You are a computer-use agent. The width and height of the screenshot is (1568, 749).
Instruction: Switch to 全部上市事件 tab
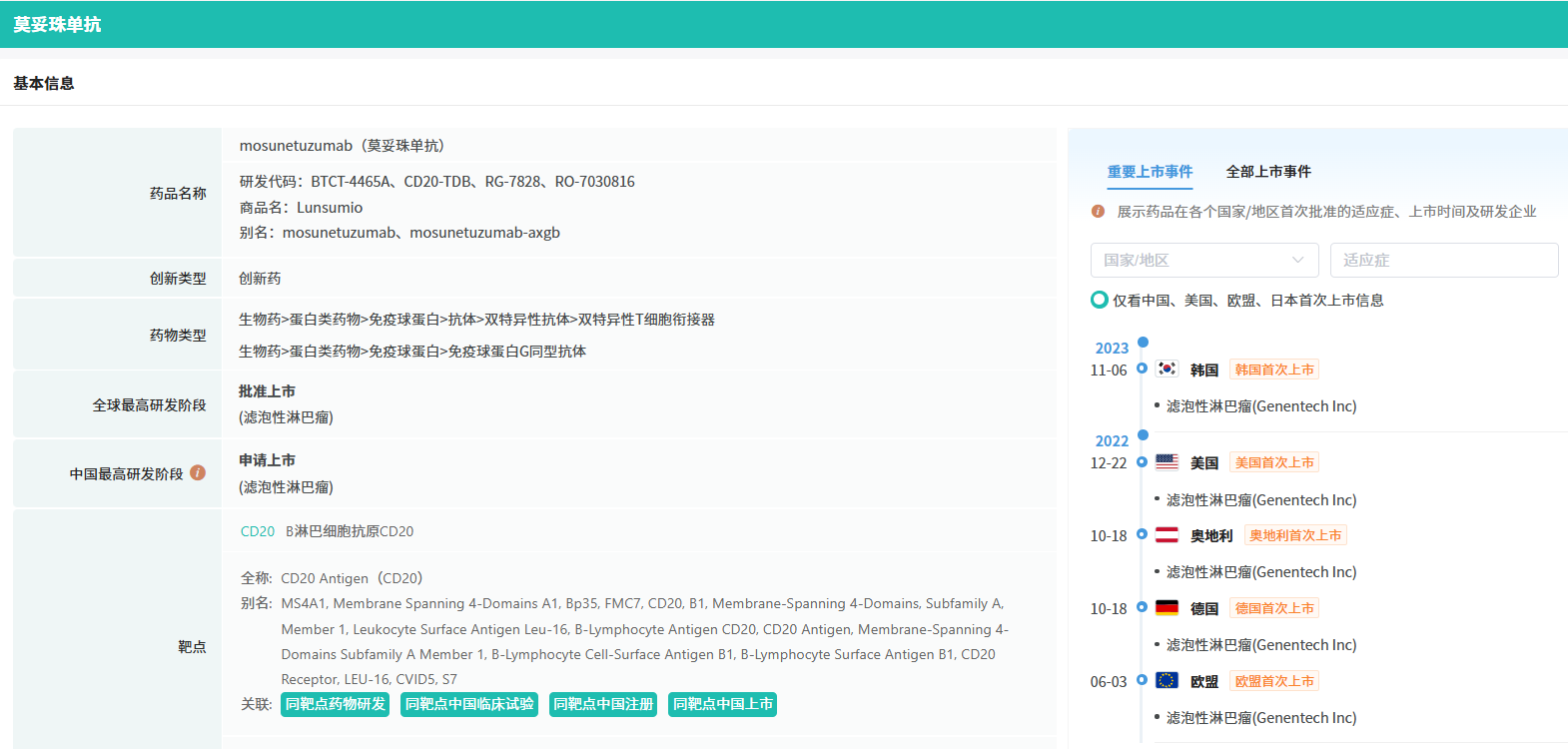tap(1268, 172)
